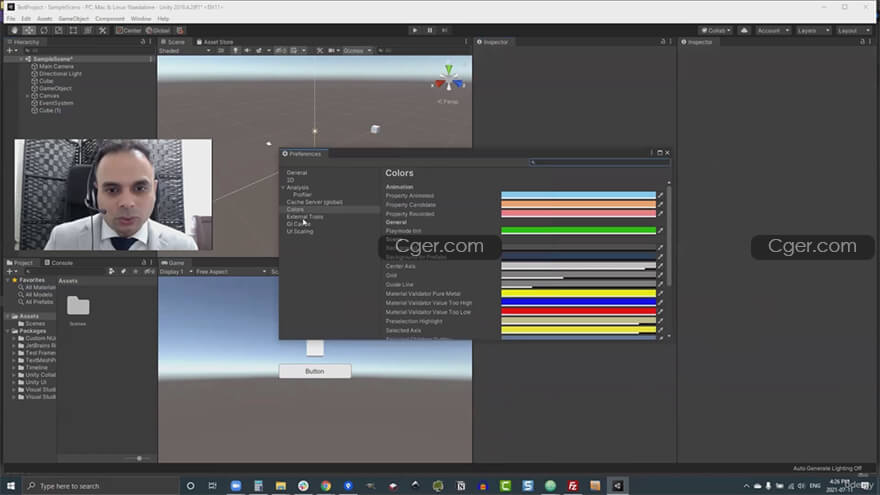Click the Hierarchy add plus button
Image resolution: width=880 pixels, height=495 pixels.
11,51
